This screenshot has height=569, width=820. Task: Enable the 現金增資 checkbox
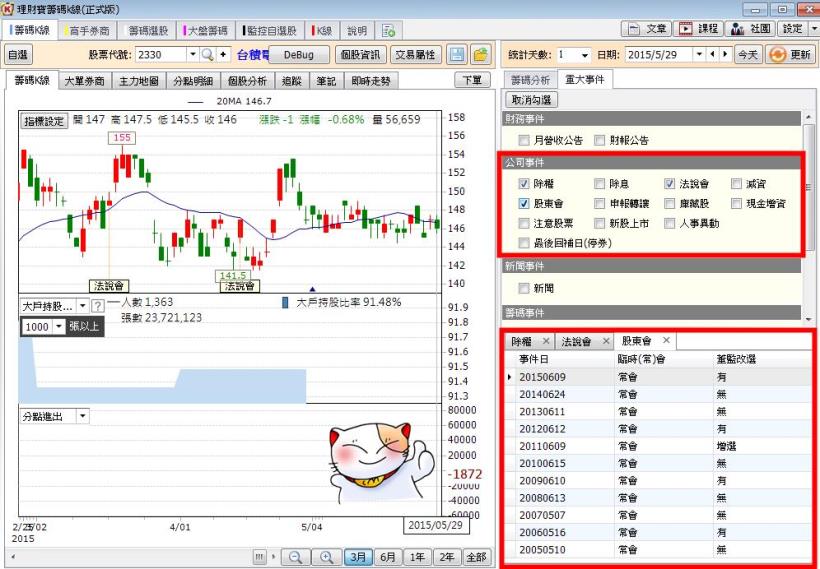coord(736,203)
